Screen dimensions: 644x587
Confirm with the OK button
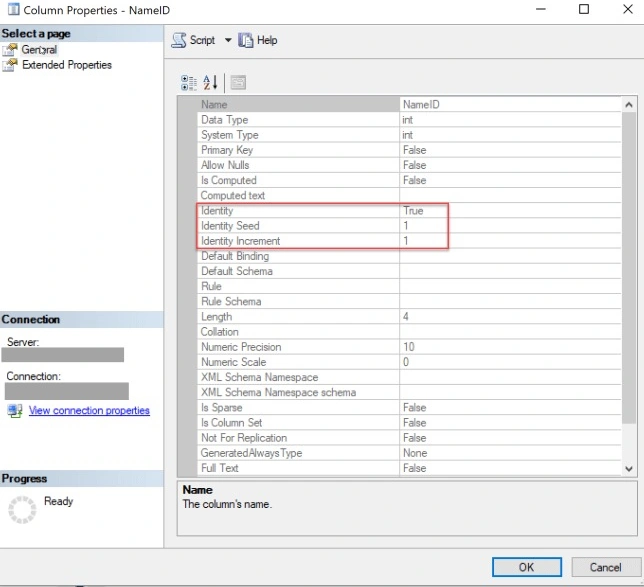[x=527, y=567]
